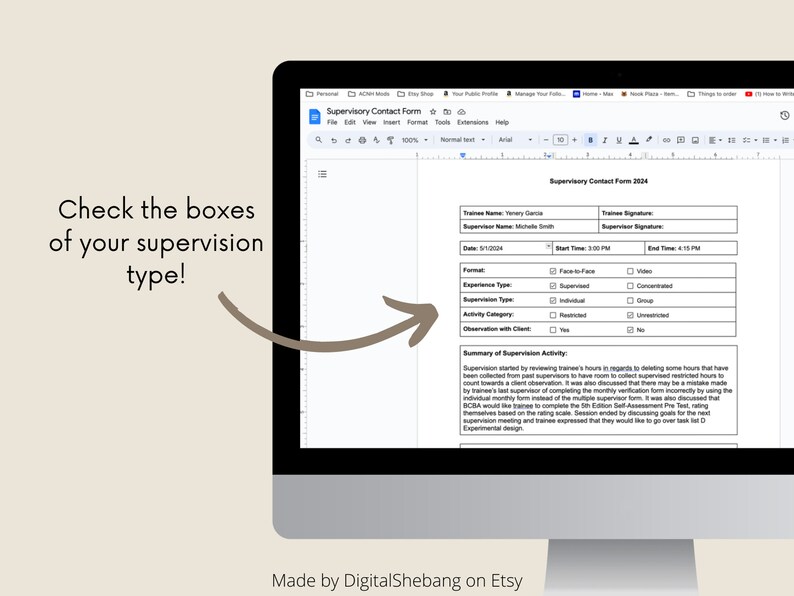This screenshot has height=596, width=794.
Task: Open the Nook Plaza bookmark
Action: (650, 94)
